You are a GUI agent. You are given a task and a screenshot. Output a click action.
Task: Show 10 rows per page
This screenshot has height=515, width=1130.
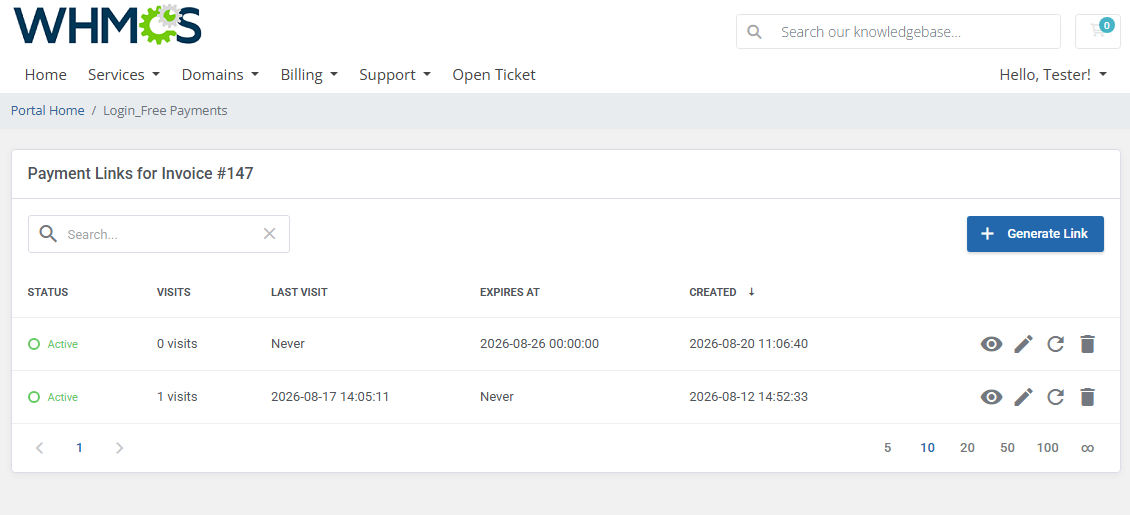[x=927, y=448]
